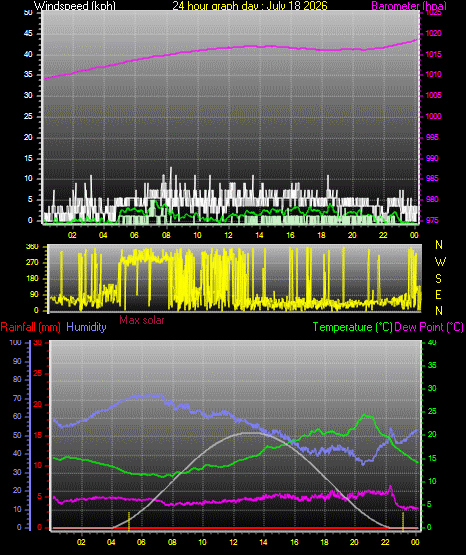This screenshot has height=555, width=466.
Task: Click barometer axis value 985
Action: pos(432,178)
